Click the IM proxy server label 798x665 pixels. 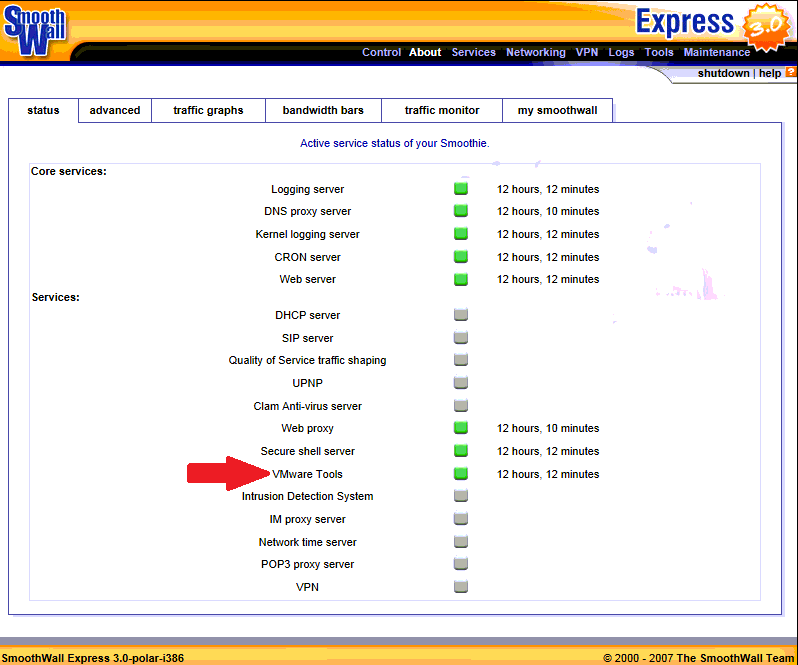307,519
